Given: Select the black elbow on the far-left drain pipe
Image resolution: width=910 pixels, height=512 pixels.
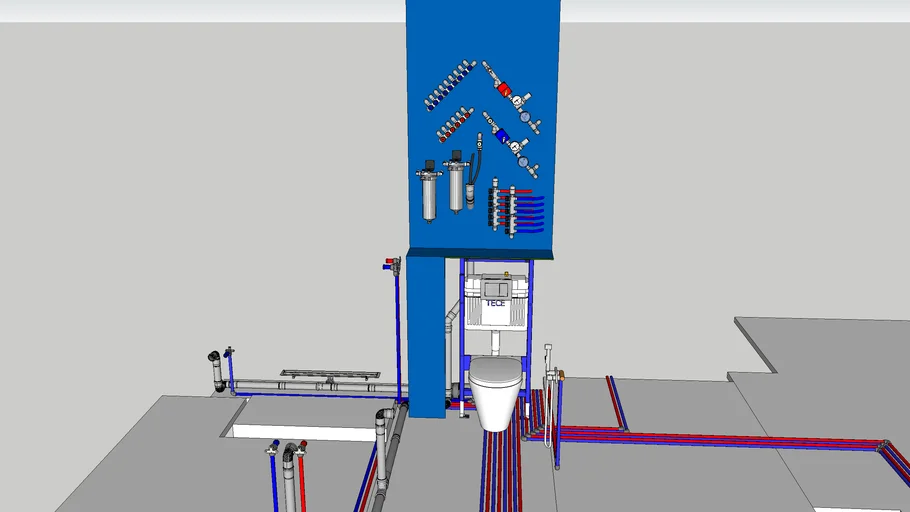Looking at the screenshot, I should (x=214, y=359).
